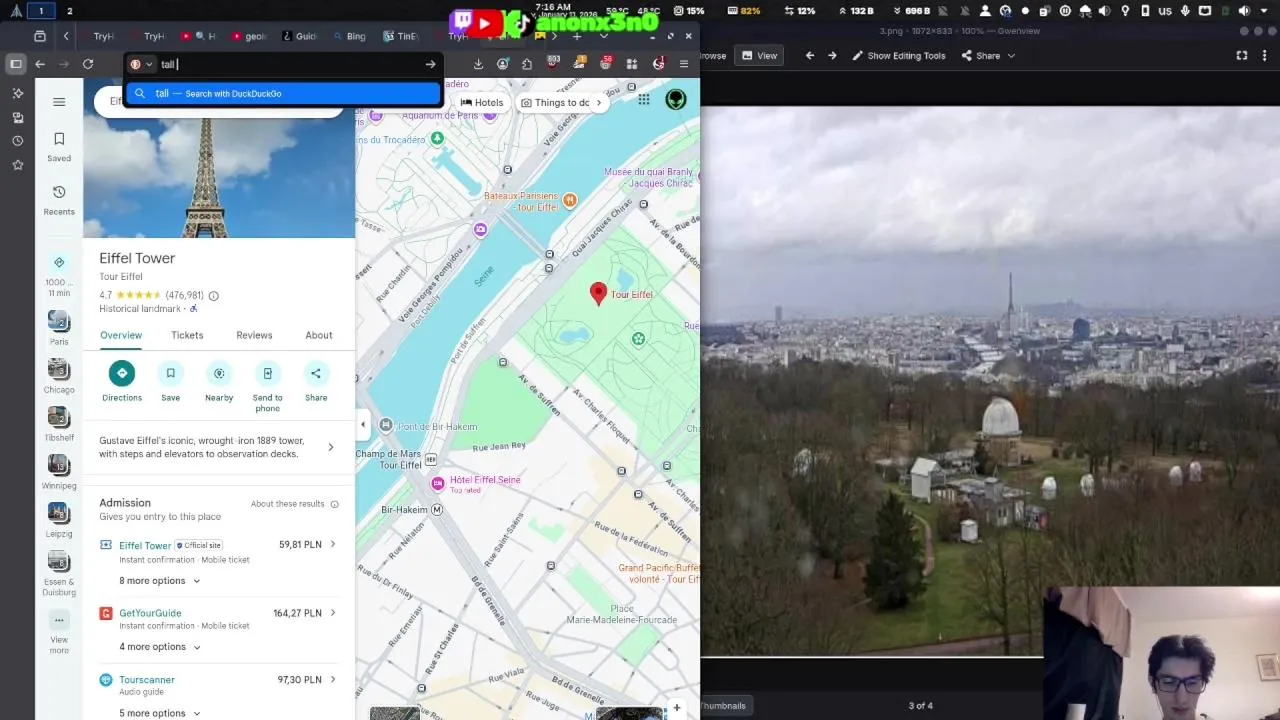The height and width of the screenshot is (720, 1280).
Task: Switch to the Overview tab
Action: pyautogui.click(x=121, y=335)
